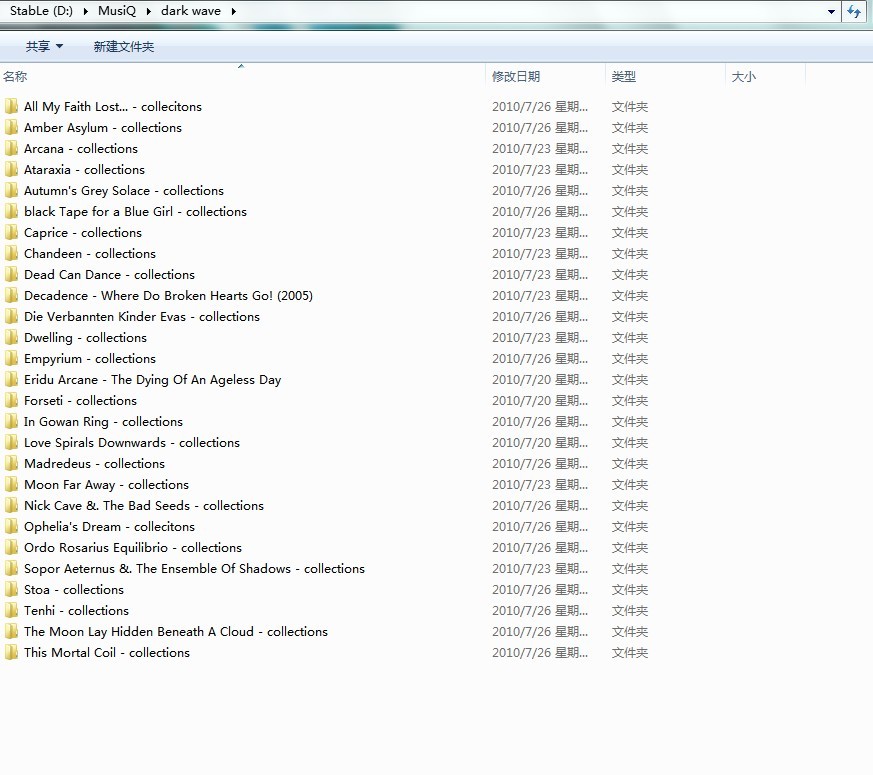Open the 共享 share dropdown menu
Viewport: 873px width, 775px height.
[x=44, y=47]
